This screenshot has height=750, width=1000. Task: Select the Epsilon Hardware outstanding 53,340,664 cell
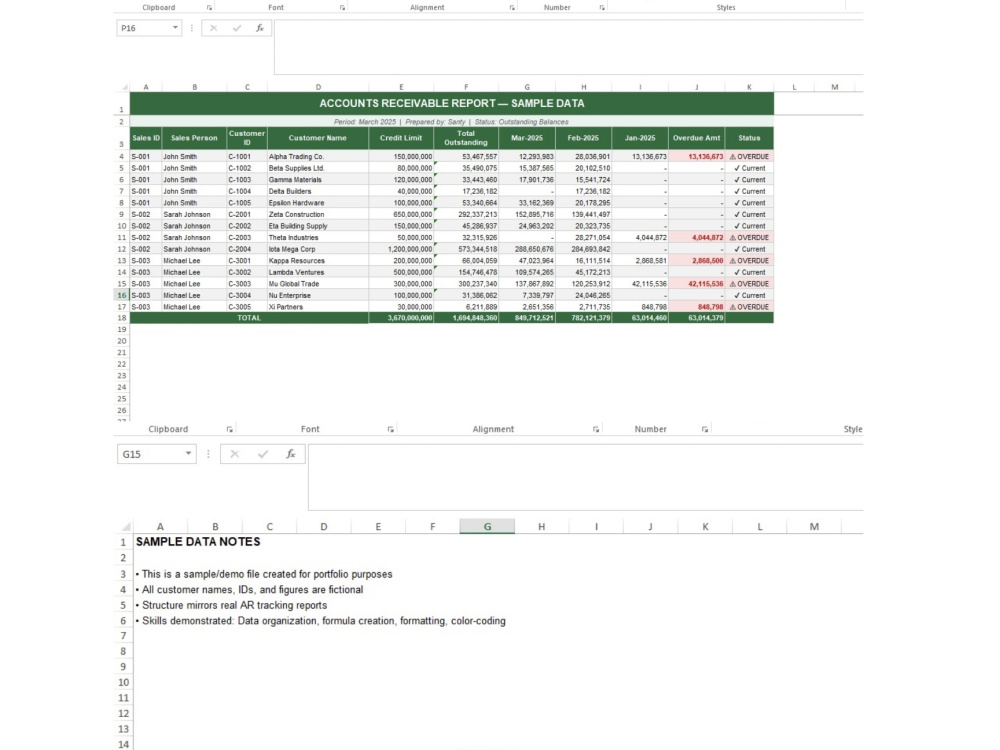pyautogui.click(x=466, y=203)
